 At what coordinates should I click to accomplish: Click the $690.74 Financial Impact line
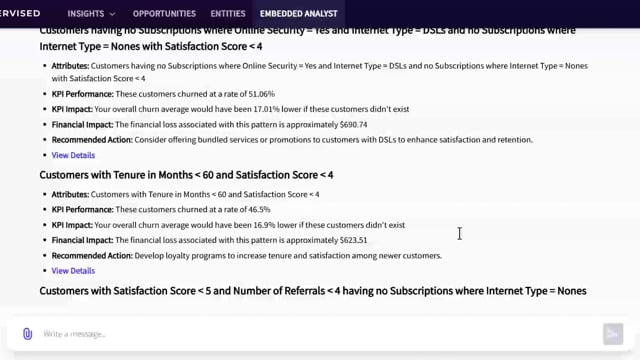[x=209, y=124]
